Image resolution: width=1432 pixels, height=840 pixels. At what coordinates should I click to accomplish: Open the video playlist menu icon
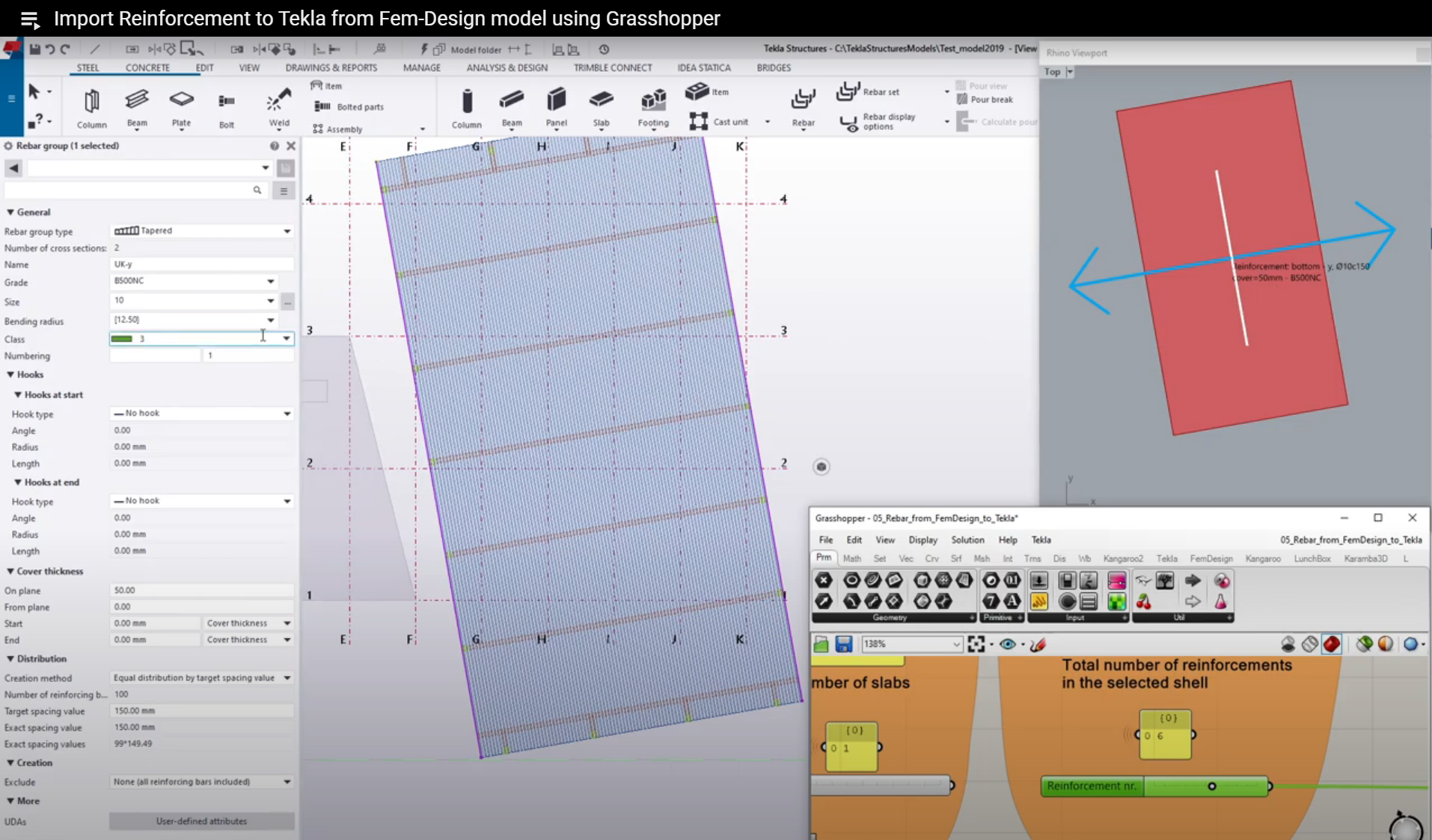pos(29,19)
